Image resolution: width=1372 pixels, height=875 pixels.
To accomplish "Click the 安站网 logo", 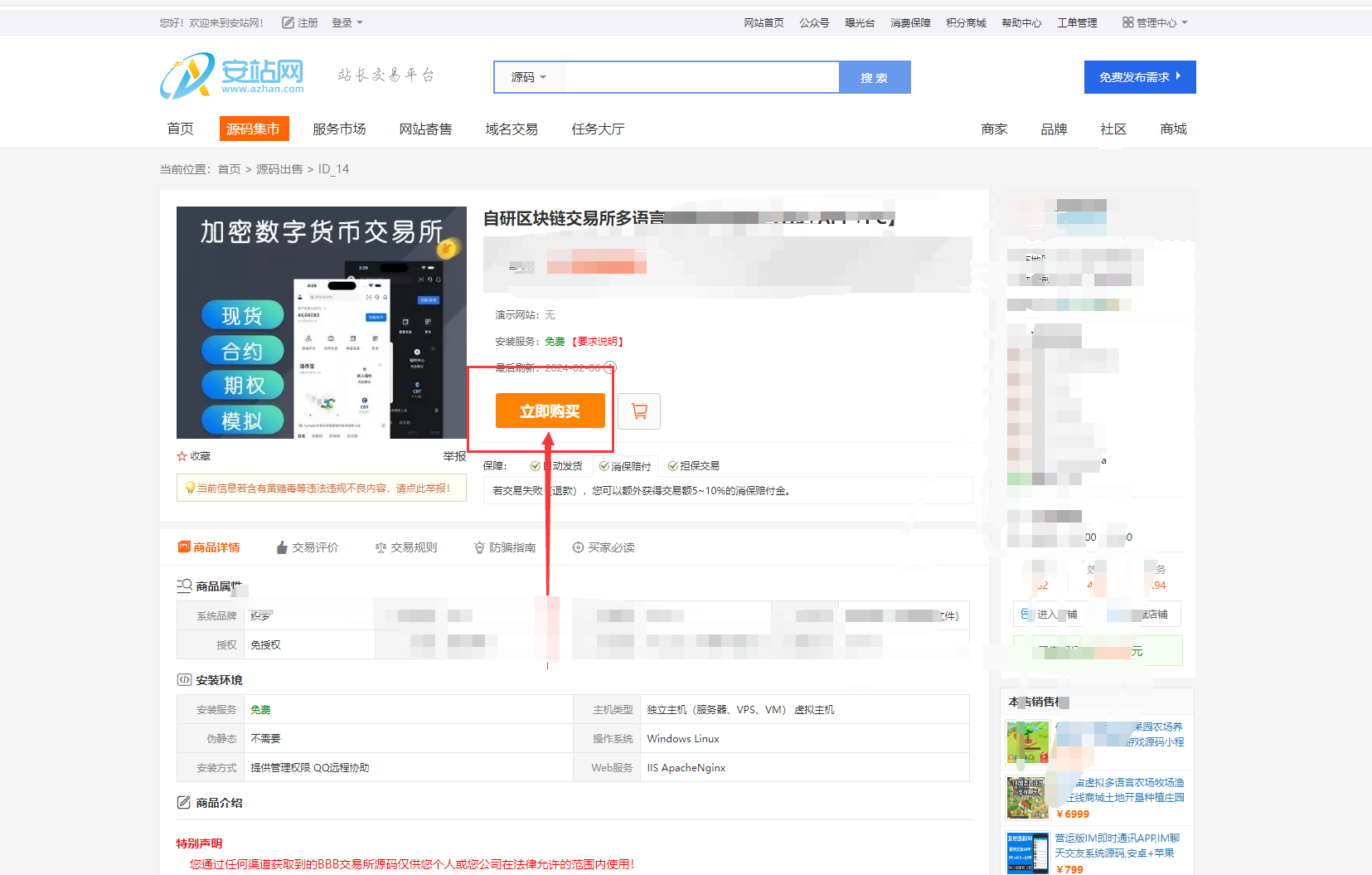I will pyautogui.click(x=232, y=75).
